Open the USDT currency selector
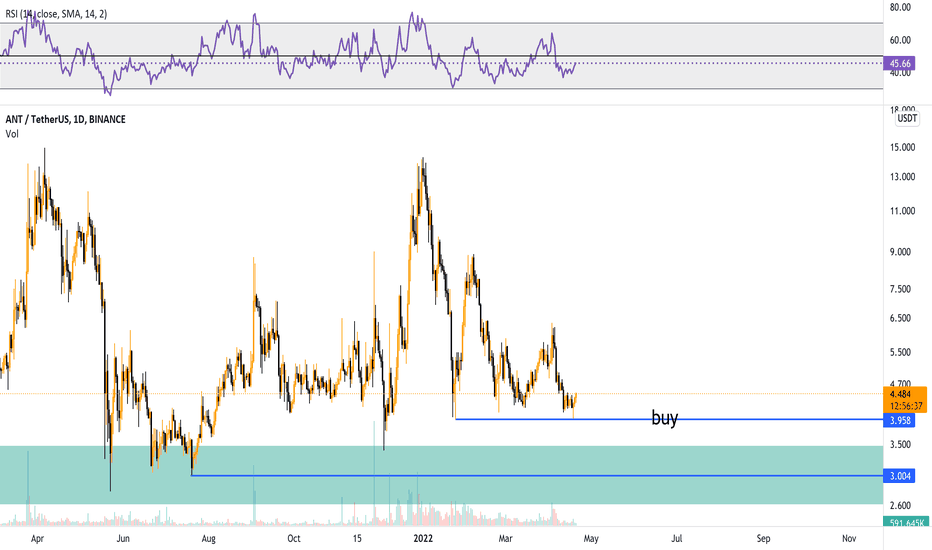This screenshot has height=550, width=932. tap(907, 118)
